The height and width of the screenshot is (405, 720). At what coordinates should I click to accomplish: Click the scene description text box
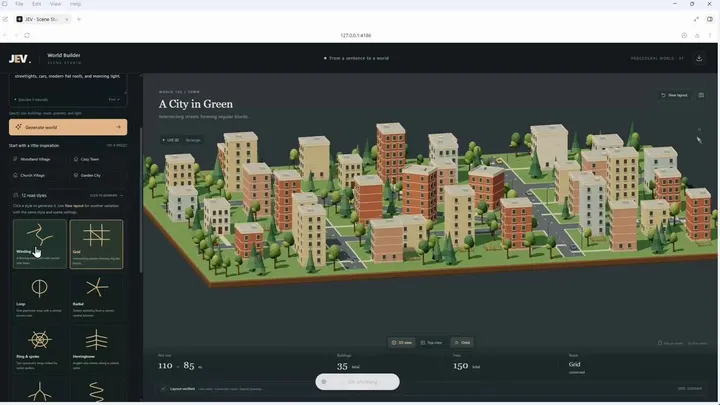[68, 85]
